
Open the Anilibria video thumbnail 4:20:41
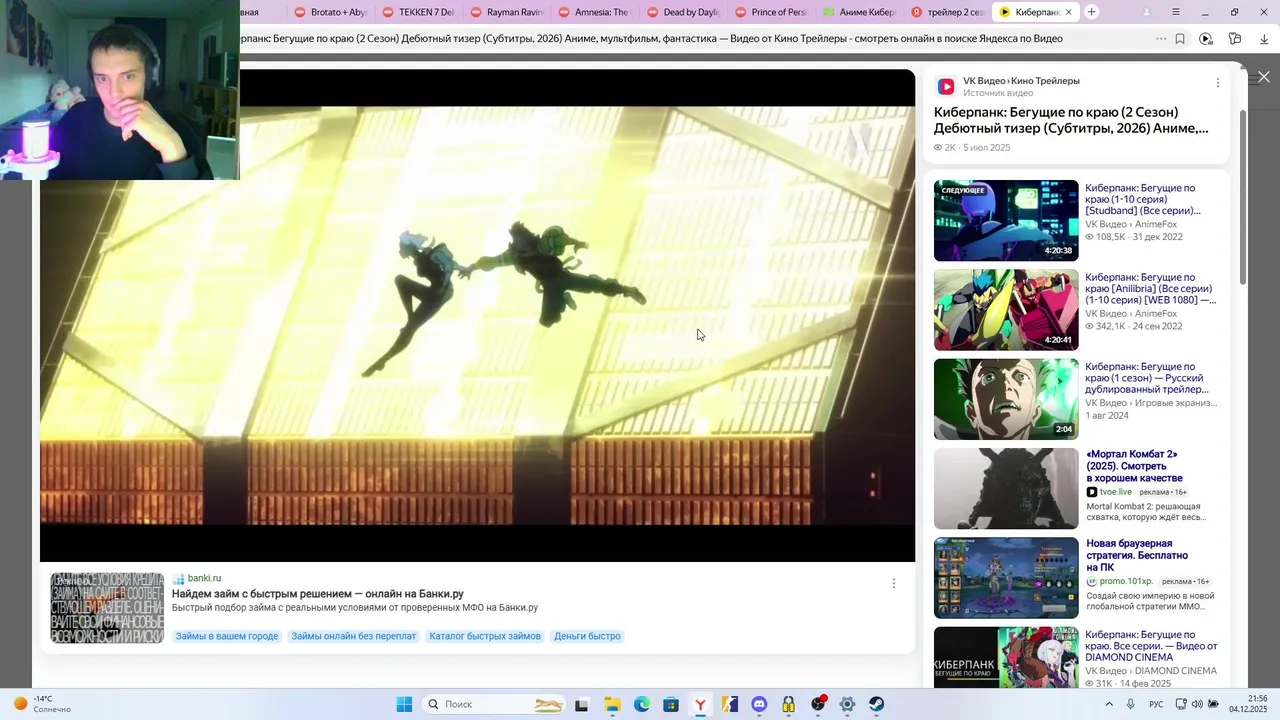pyautogui.click(x=1006, y=309)
